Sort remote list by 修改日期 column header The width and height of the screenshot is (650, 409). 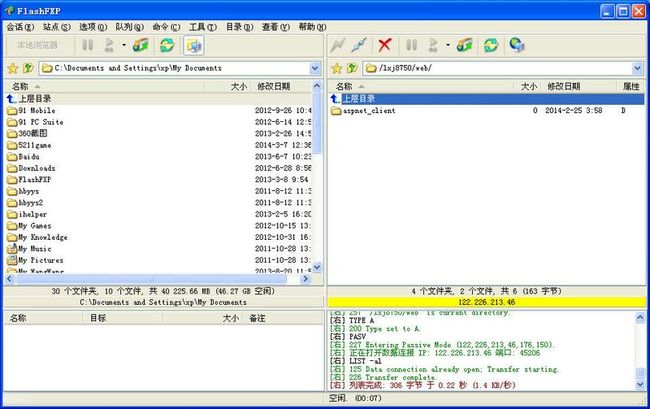[579, 87]
